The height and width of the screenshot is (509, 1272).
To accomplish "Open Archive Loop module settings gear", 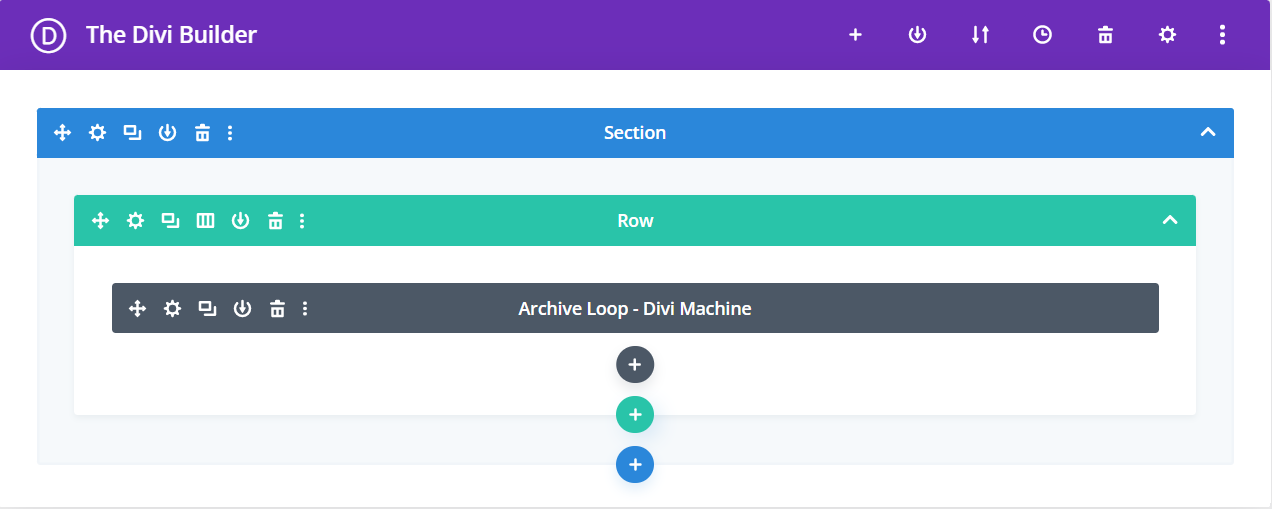I will (x=172, y=309).
